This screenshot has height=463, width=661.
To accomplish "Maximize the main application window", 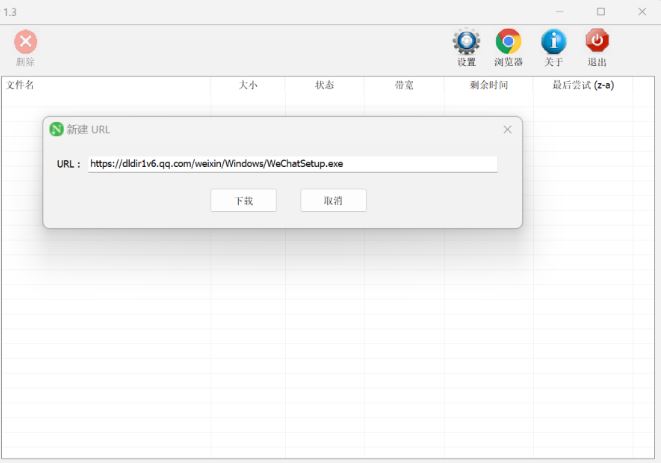I will (x=601, y=11).
